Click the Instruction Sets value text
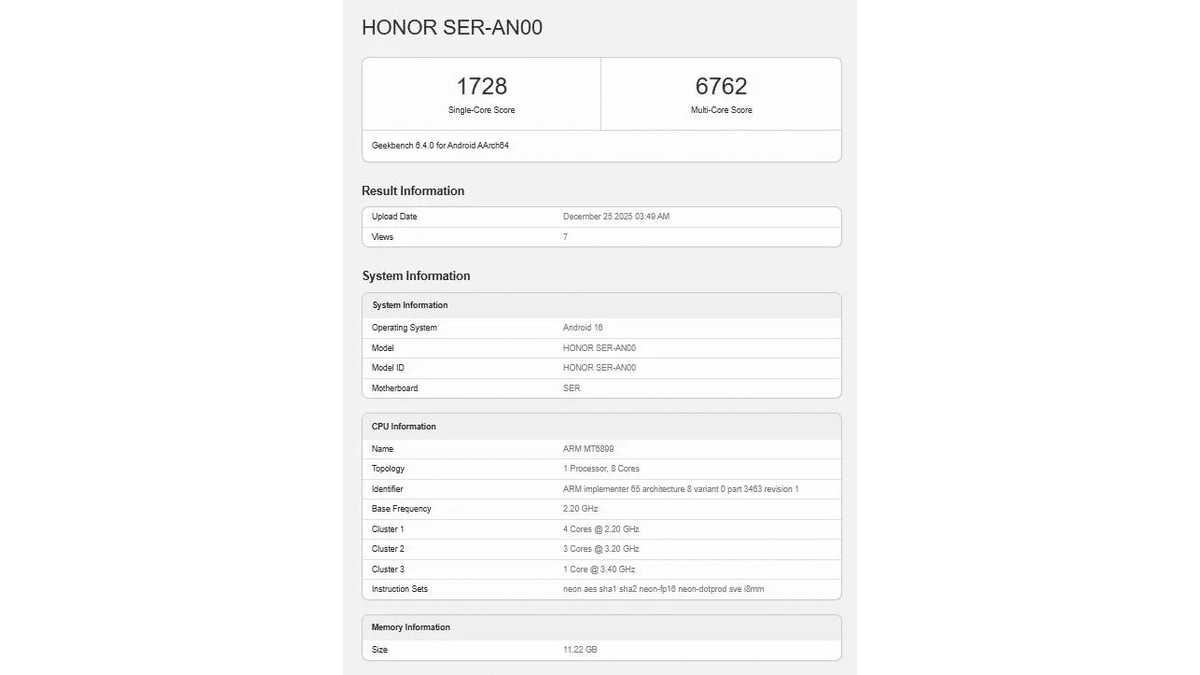Image resolution: width=1200 pixels, height=675 pixels. click(663, 589)
